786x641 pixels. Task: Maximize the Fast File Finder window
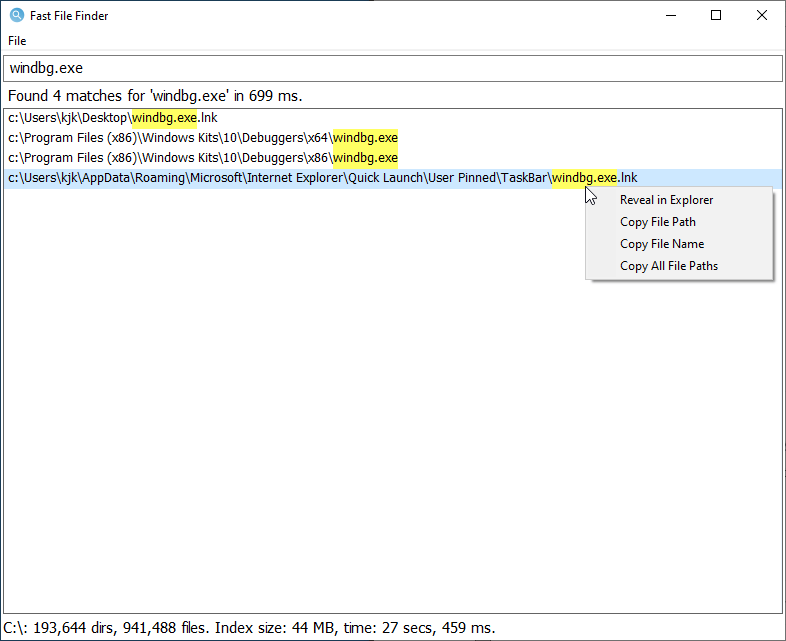pos(716,16)
